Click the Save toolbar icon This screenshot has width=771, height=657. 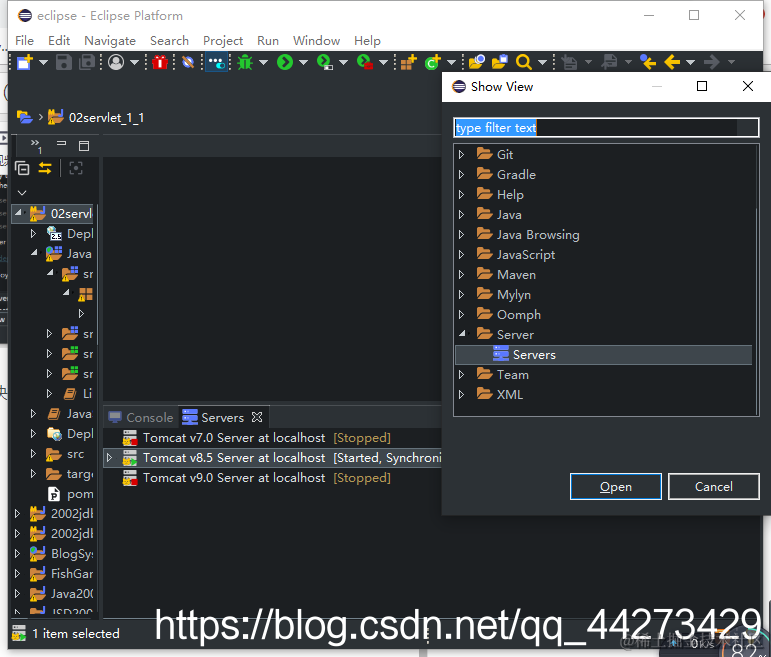(x=63, y=62)
